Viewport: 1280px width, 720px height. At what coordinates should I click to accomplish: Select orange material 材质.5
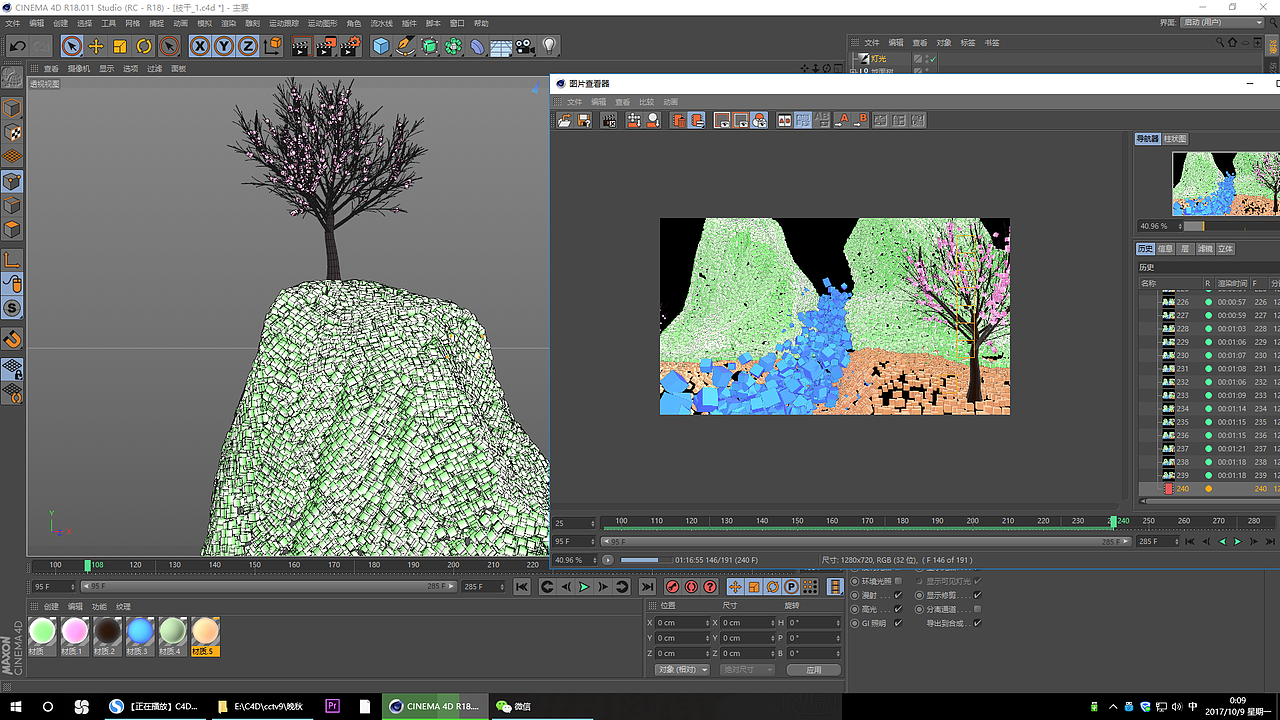(x=205, y=636)
